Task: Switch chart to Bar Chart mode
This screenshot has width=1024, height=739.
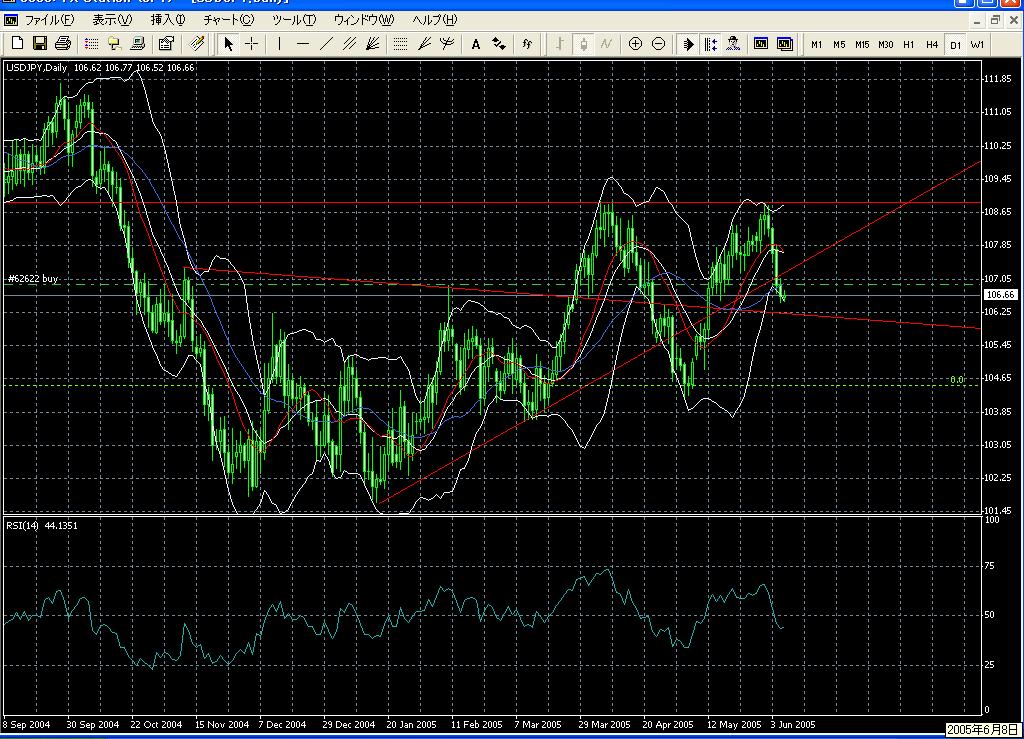Action: 560,44
